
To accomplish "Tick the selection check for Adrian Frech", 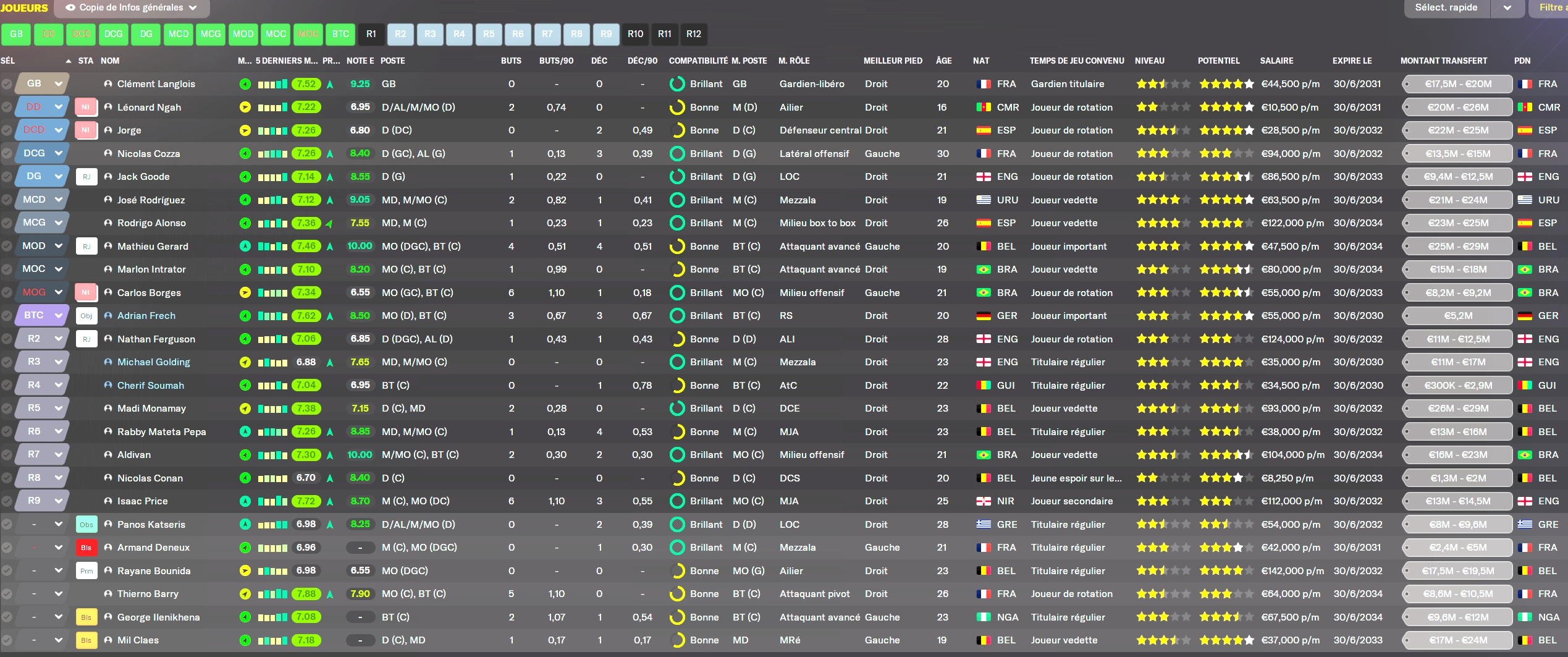I will [7, 316].
